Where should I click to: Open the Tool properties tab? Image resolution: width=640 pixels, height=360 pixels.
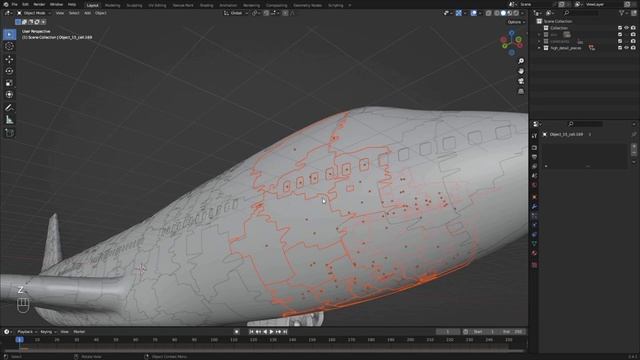coord(535,136)
